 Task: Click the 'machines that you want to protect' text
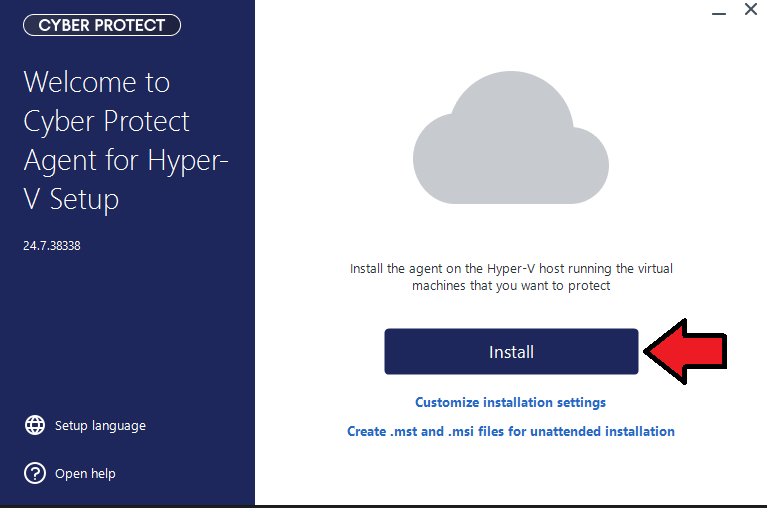click(511, 286)
